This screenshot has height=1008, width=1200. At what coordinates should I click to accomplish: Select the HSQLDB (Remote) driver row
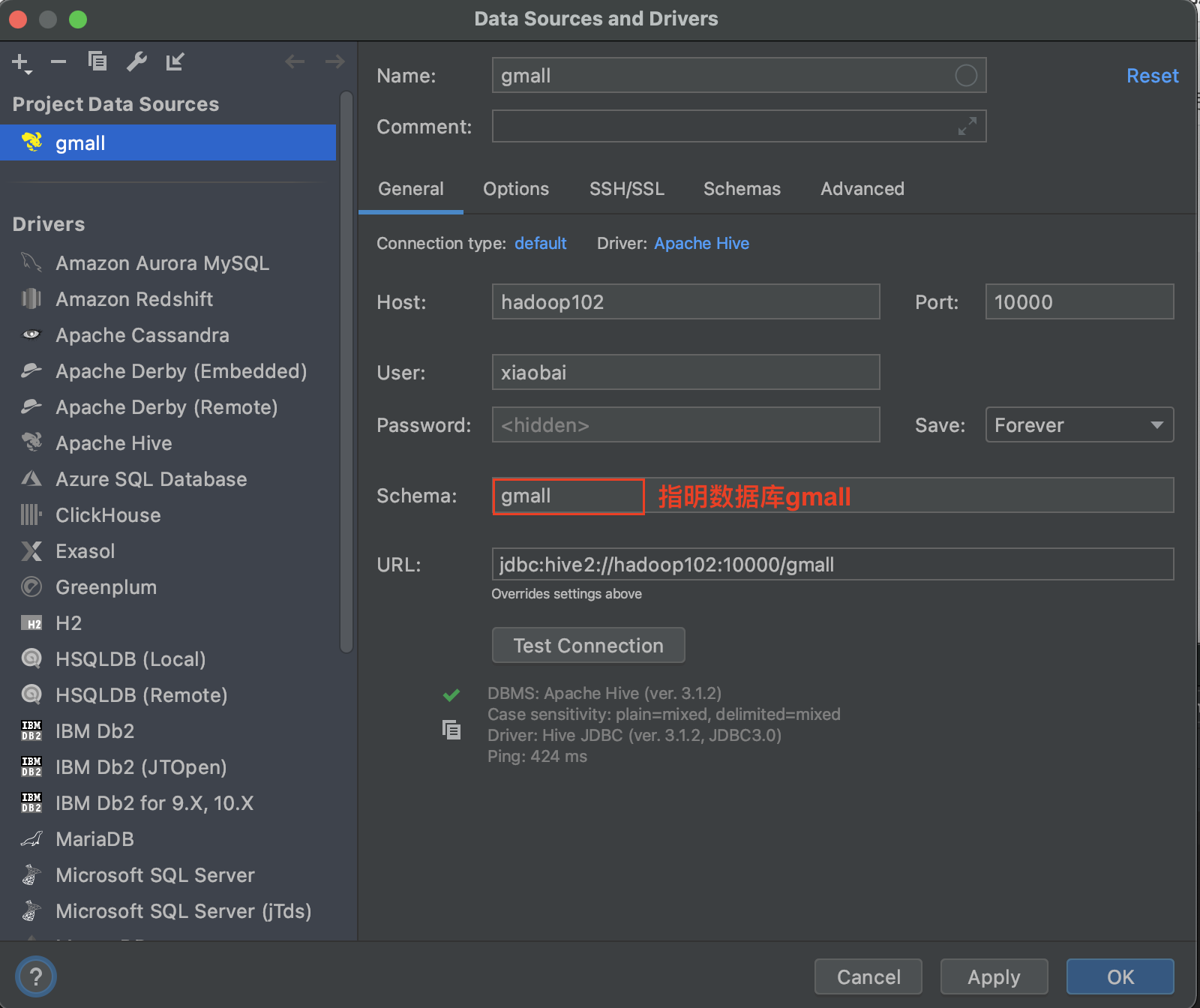(x=168, y=694)
